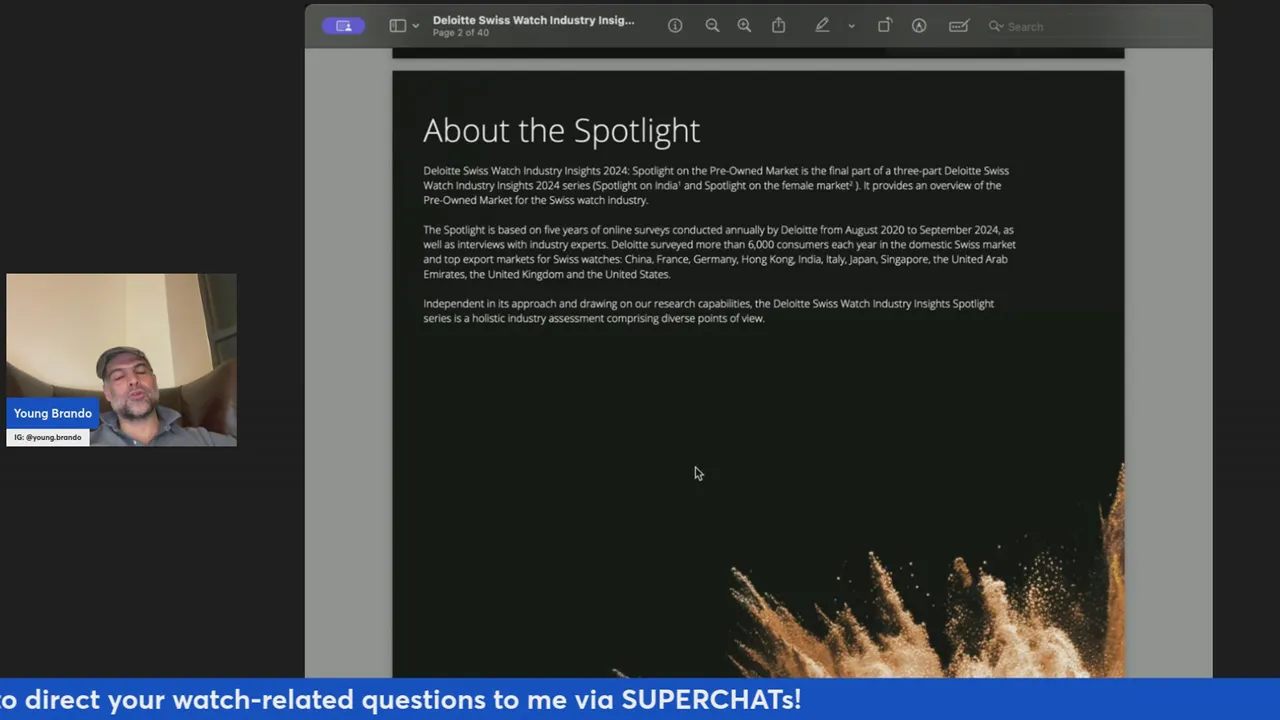
Task: Toggle the Preview sidebar view button
Action: pyautogui.click(x=398, y=26)
